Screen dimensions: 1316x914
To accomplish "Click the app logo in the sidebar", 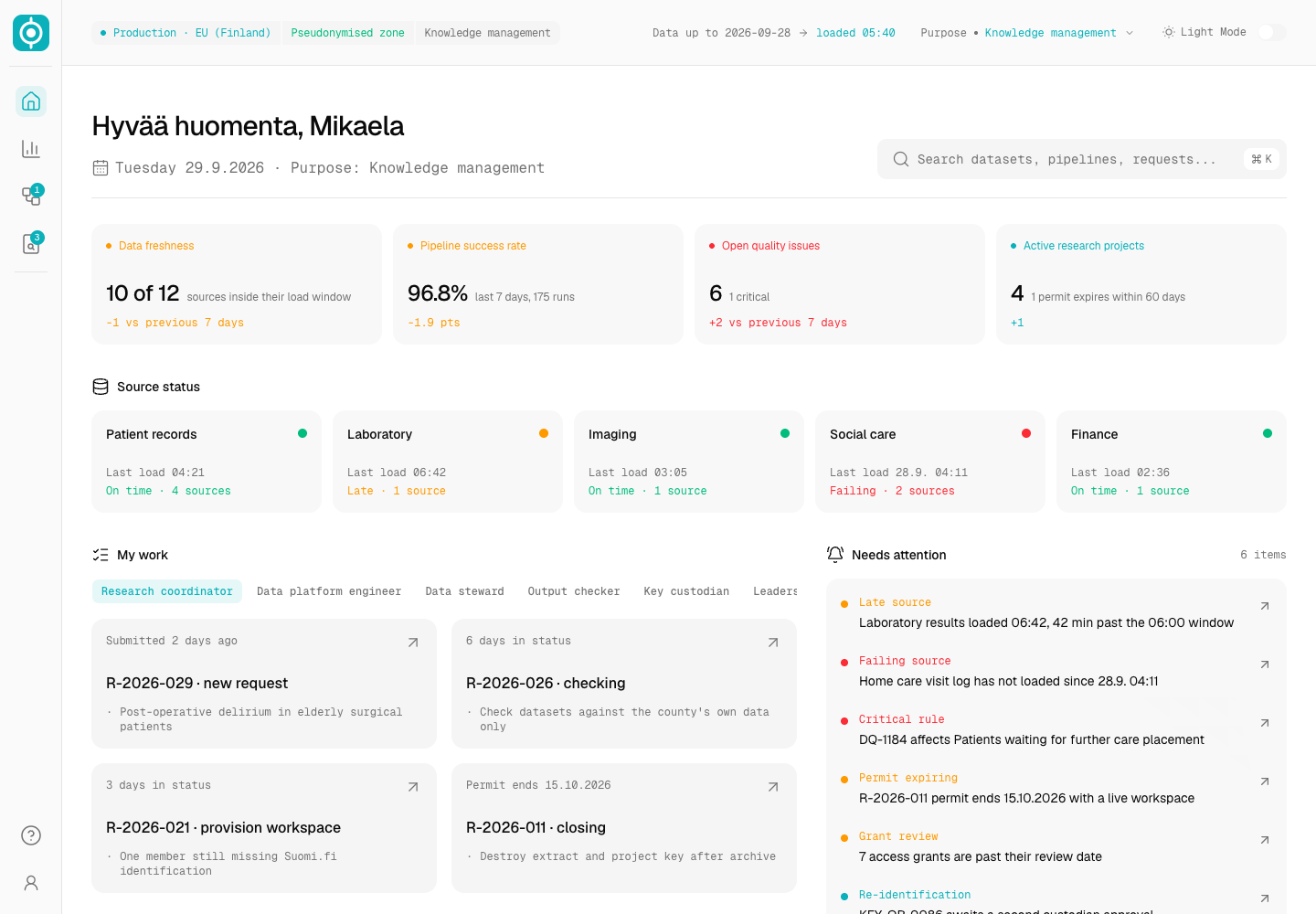I will point(31,33).
